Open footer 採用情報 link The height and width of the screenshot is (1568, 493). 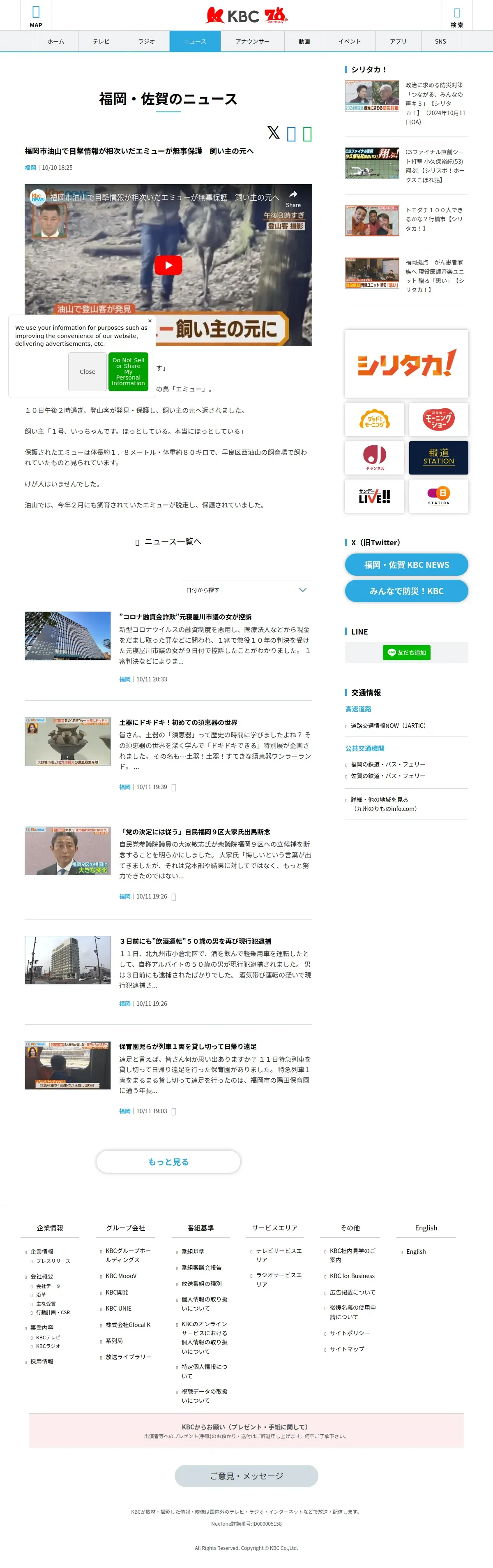click(42, 1362)
